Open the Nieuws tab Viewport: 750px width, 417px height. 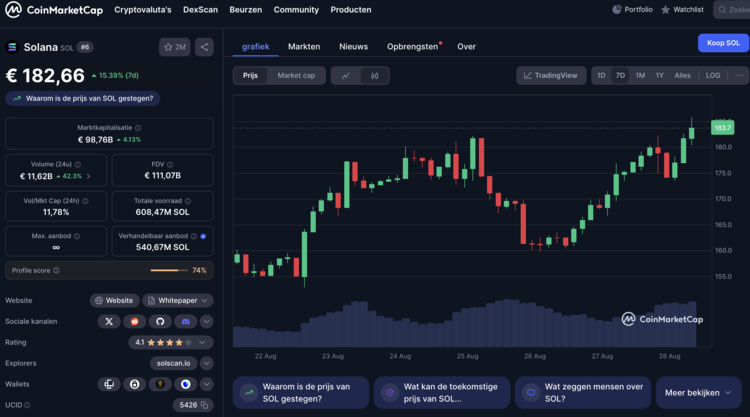click(353, 47)
